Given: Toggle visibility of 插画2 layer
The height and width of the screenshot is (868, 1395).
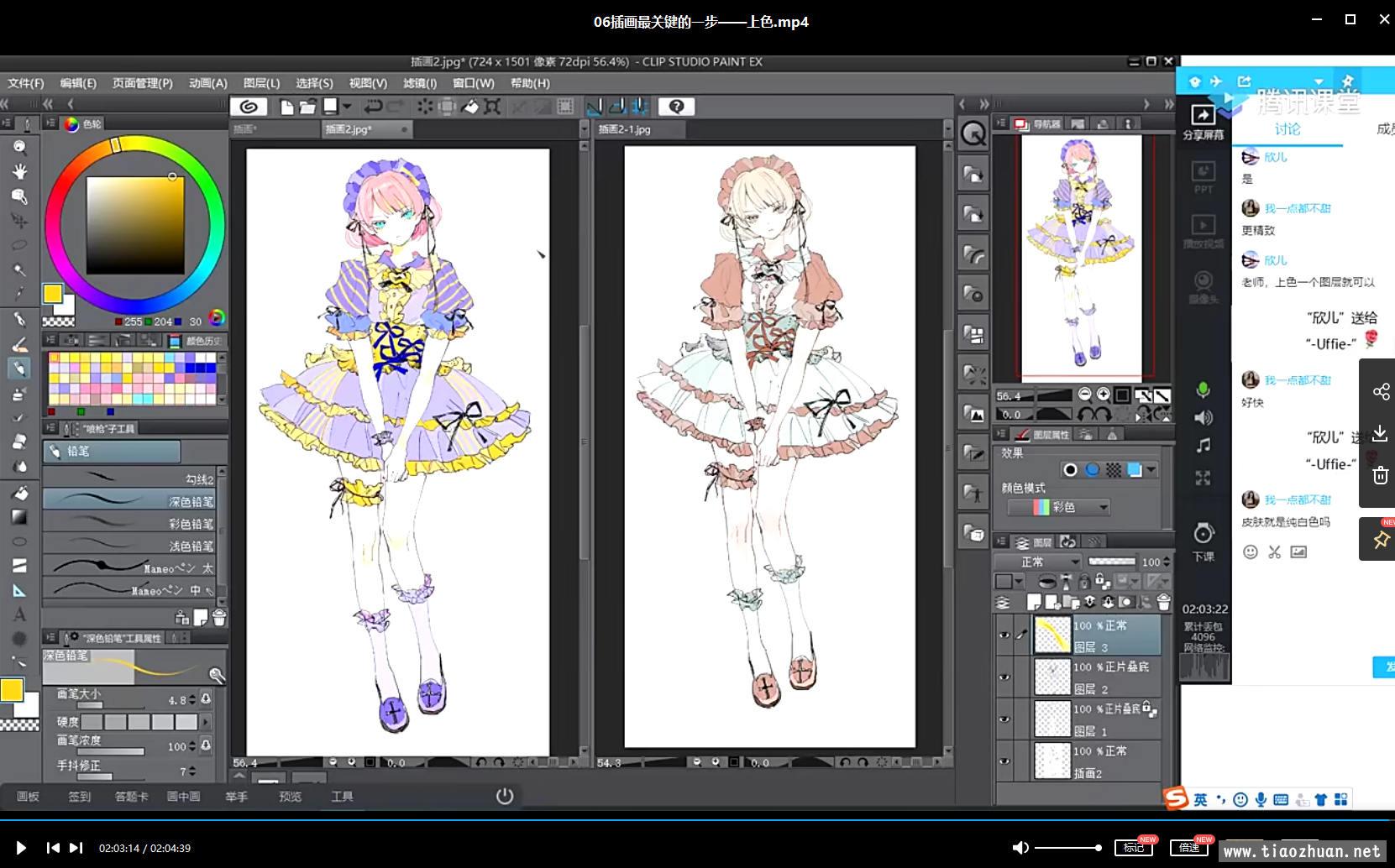Looking at the screenshot, I should [x=1004, y=761].
